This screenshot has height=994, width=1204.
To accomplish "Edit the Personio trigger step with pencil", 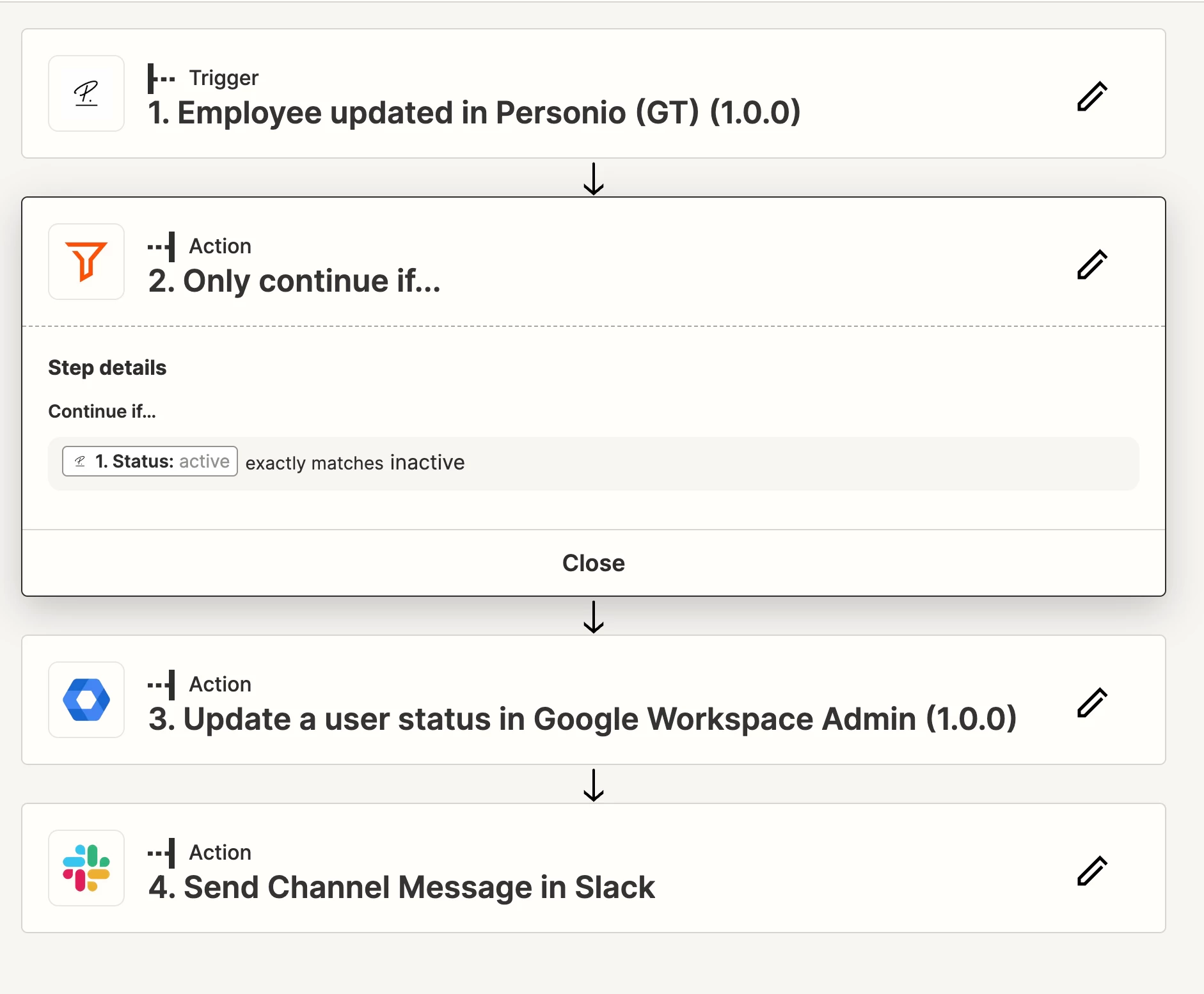I will (1092, 96).
